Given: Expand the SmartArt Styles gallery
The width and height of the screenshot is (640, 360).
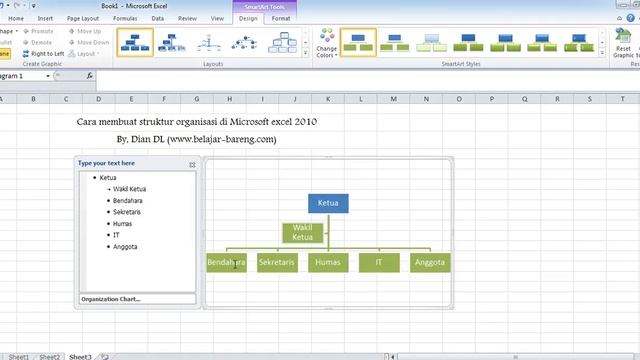Looking at the screenshot, I should pyautogui.click(x=602, y=53).
